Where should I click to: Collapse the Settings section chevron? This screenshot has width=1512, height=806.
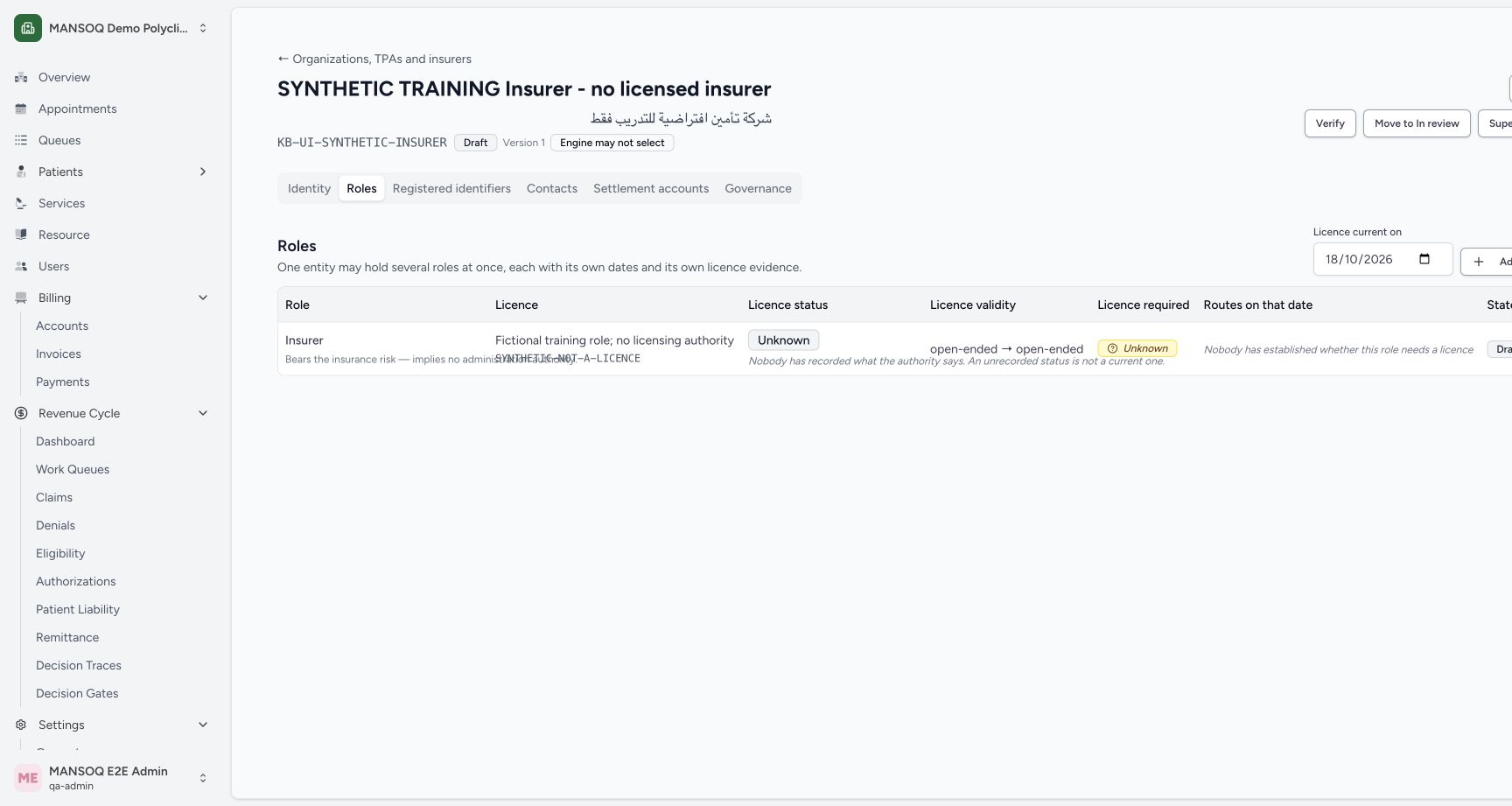(203, 725)
